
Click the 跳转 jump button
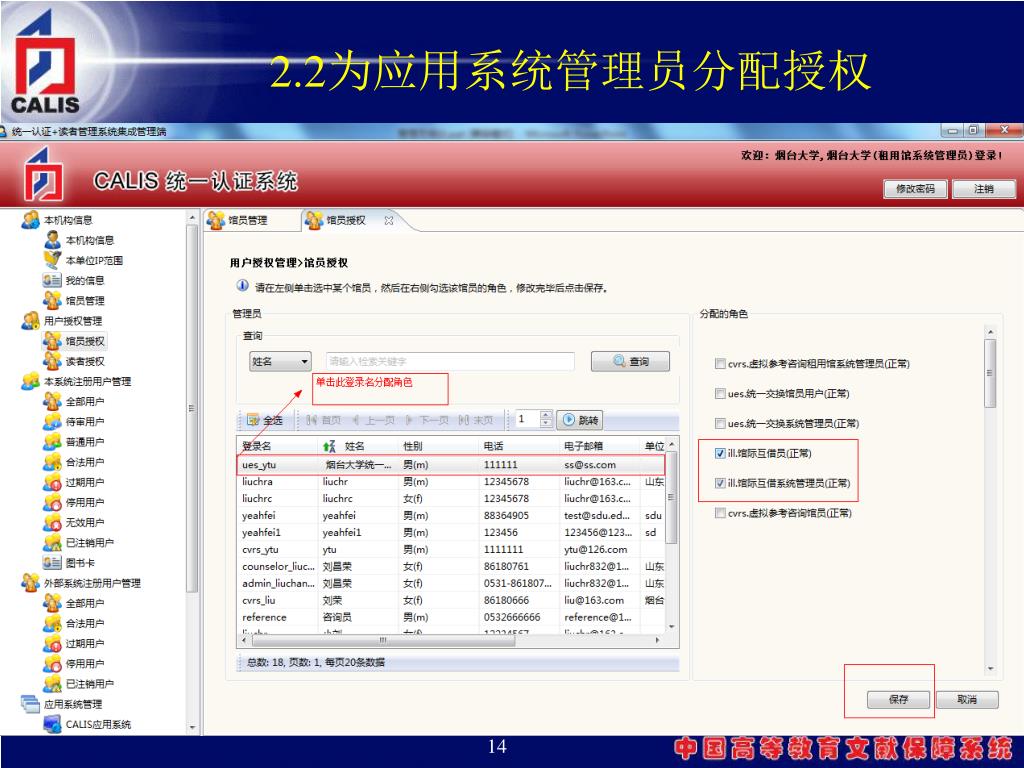click(580, 420)
